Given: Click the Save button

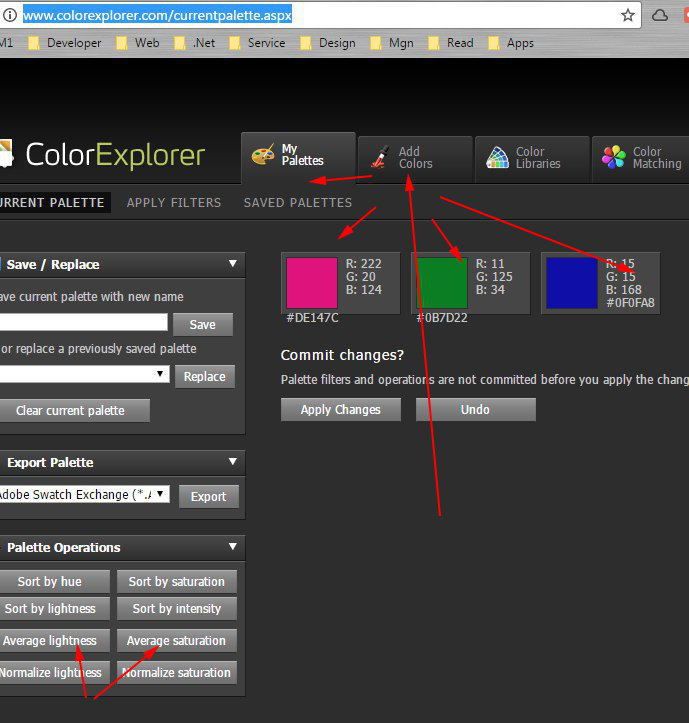Looking at the screenshot, I should pyautogui.click(x=203, y=325).
